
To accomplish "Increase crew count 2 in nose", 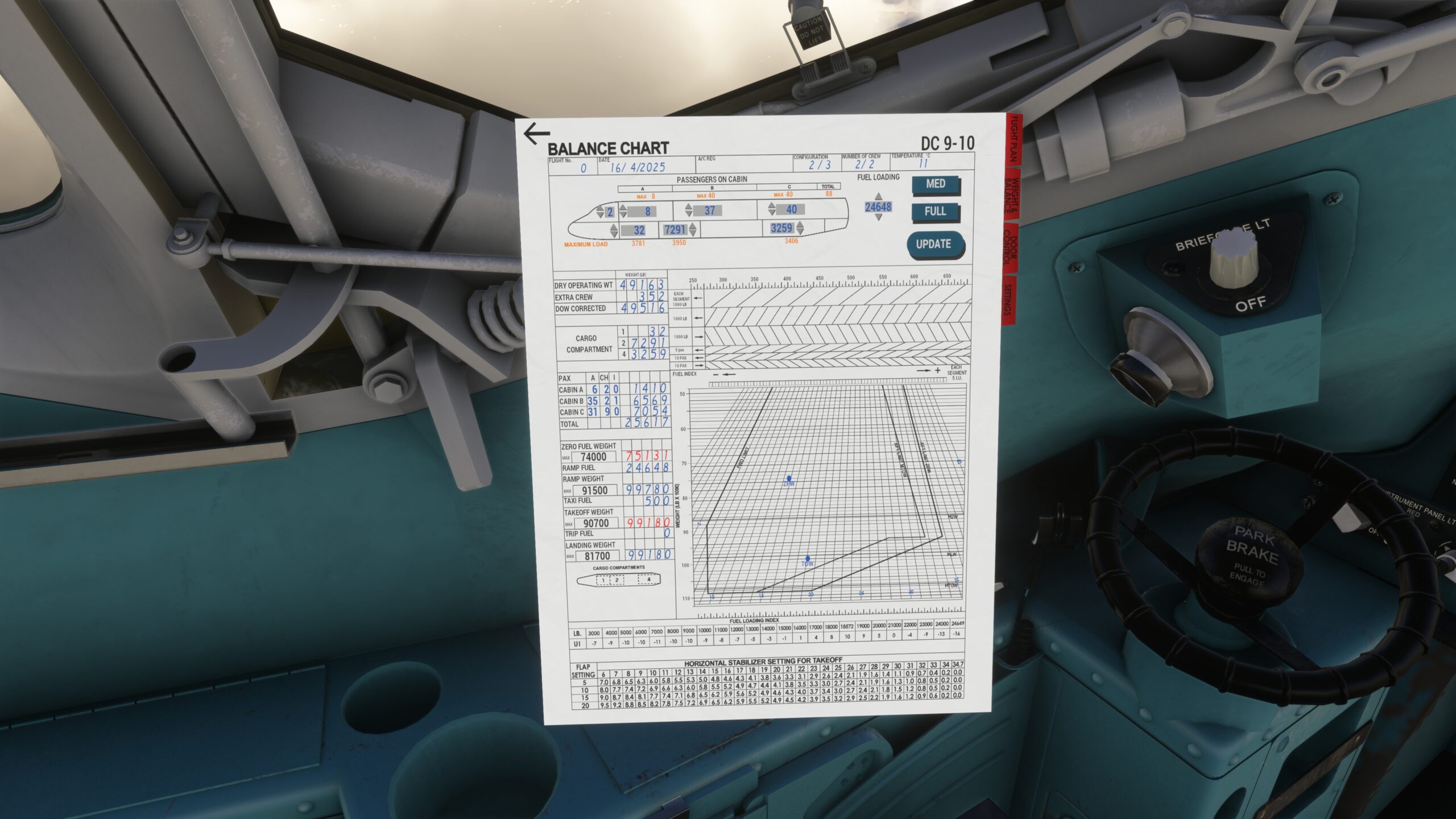I will (600, 209).
